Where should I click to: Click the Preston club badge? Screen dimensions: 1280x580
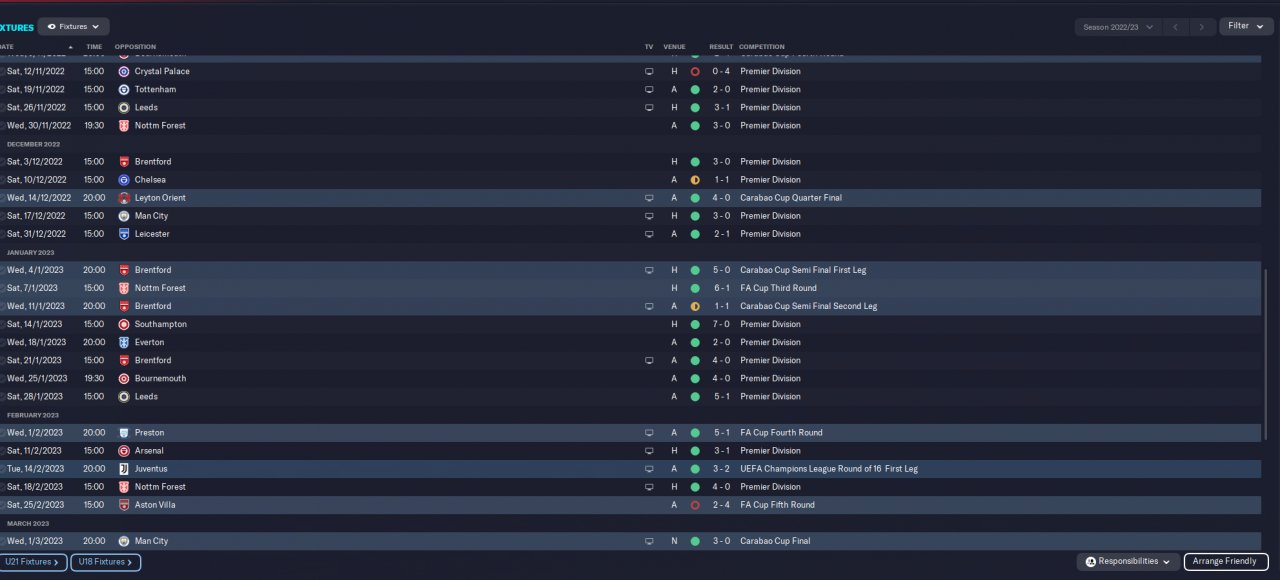pos(124,433)
